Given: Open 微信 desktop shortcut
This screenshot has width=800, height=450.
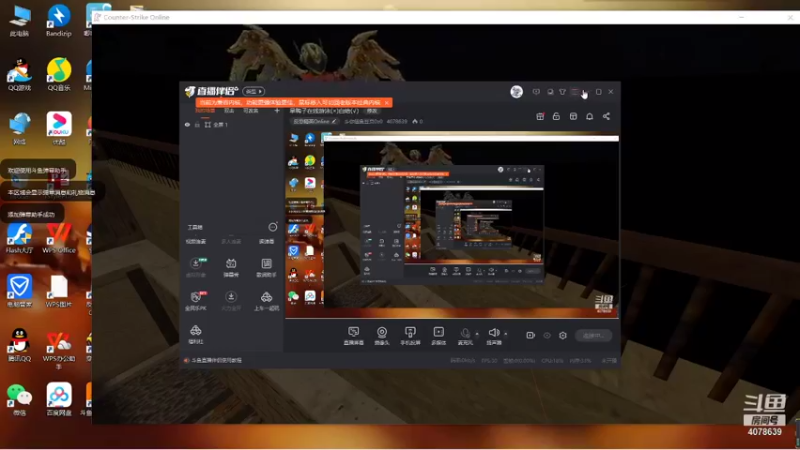Looking at the screenshot, I should coord(19,400).
